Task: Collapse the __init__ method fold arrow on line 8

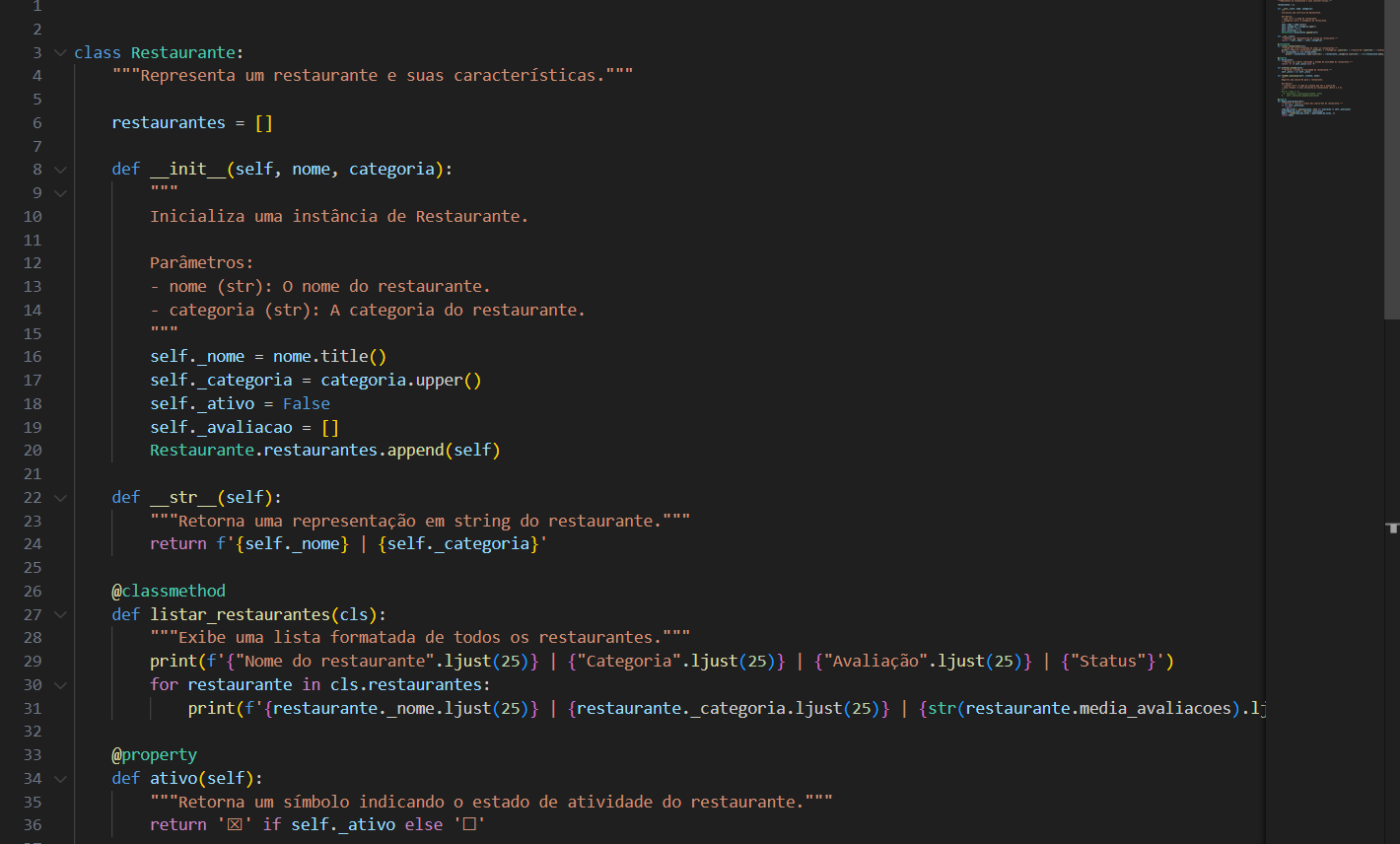Action: [60, 170]
